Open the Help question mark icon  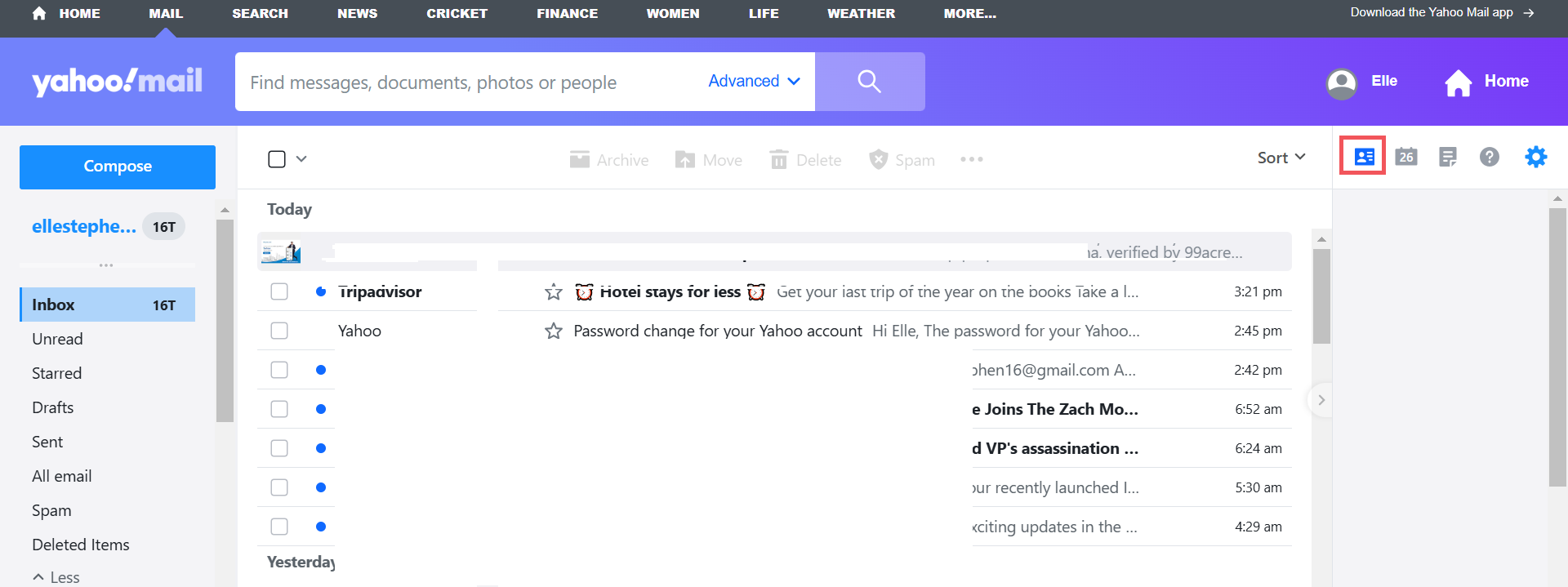(1490, 157)
